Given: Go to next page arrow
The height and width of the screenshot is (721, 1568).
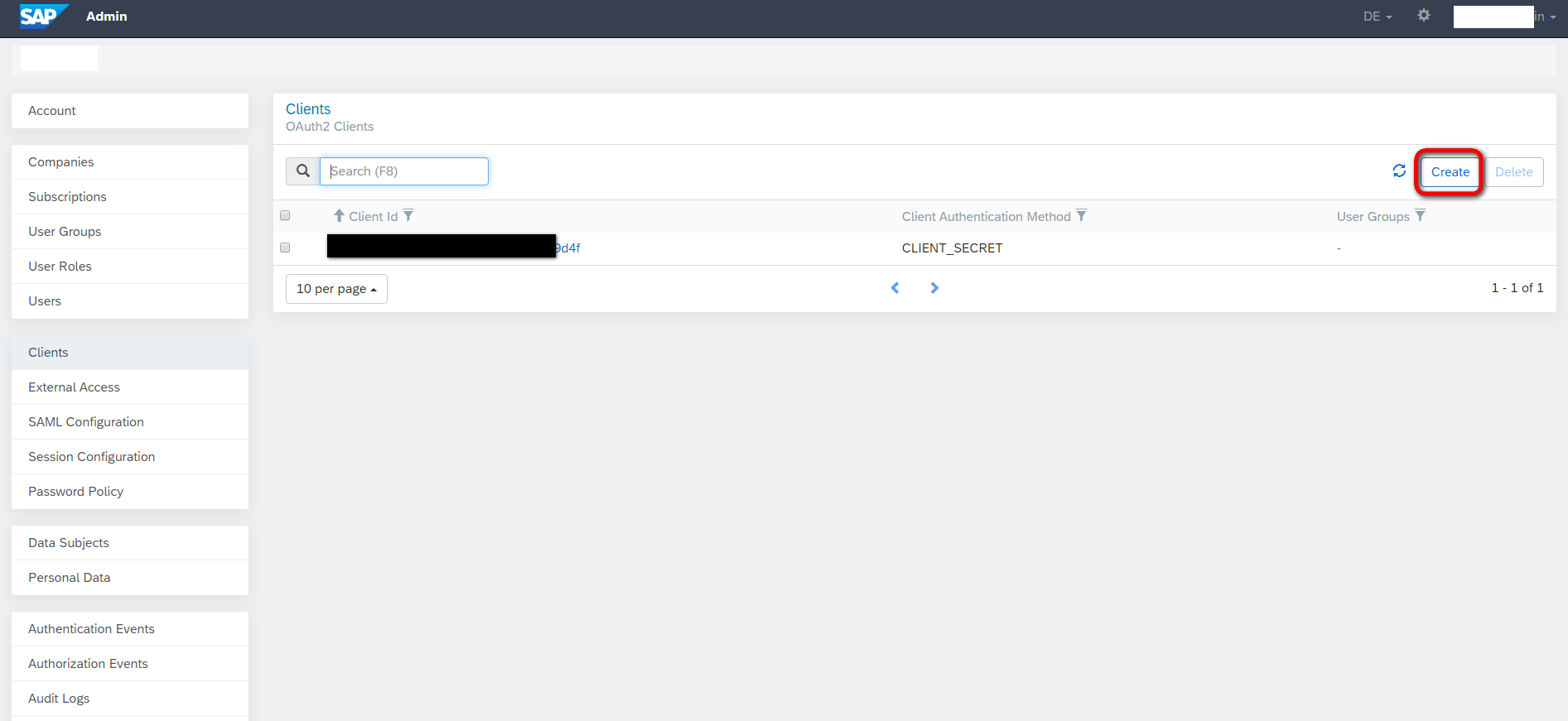Looking at the screenshot, I should (934, 288).
